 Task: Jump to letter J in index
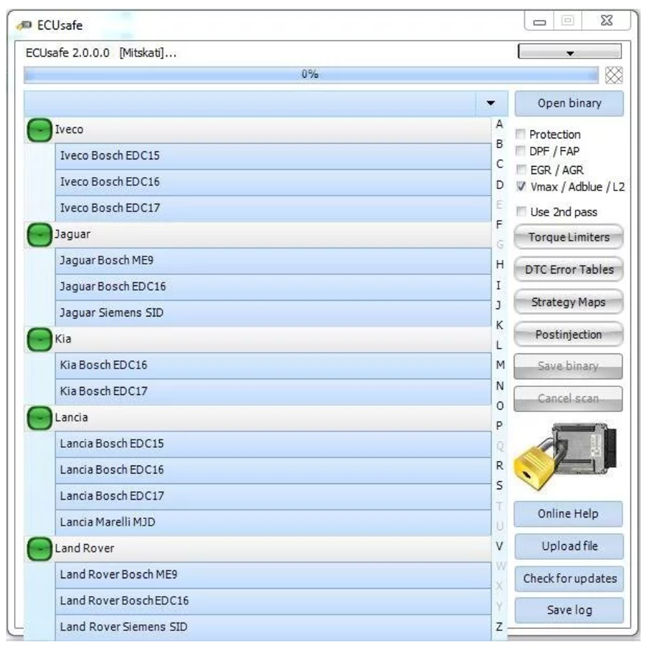(x=499, y=305)
